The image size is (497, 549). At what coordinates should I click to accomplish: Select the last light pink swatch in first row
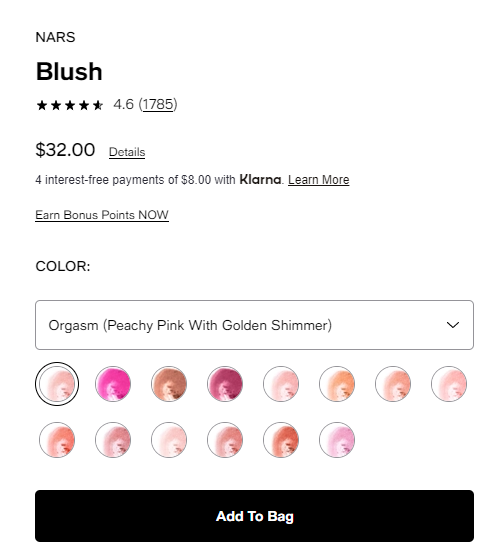coord(449,384)
